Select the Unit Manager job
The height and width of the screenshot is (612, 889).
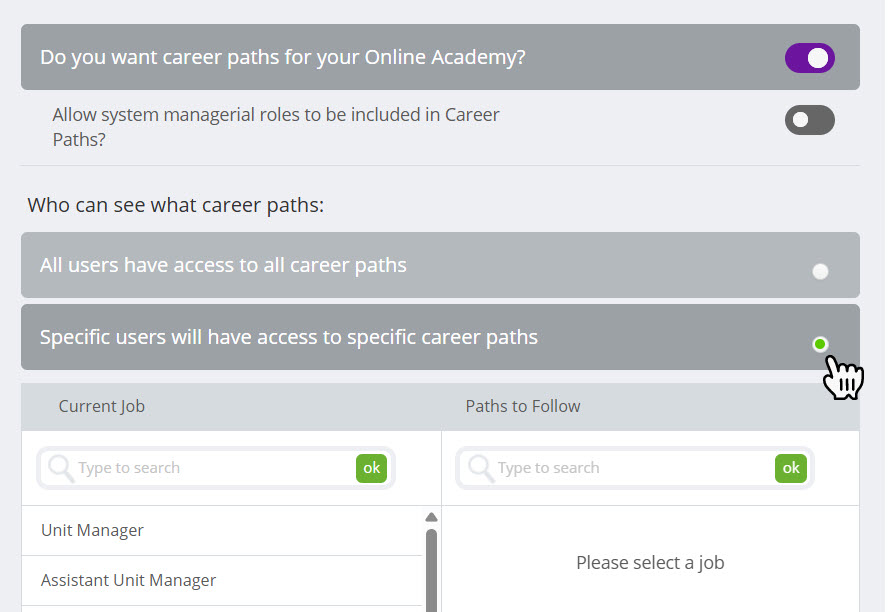[x=92, y=530]
